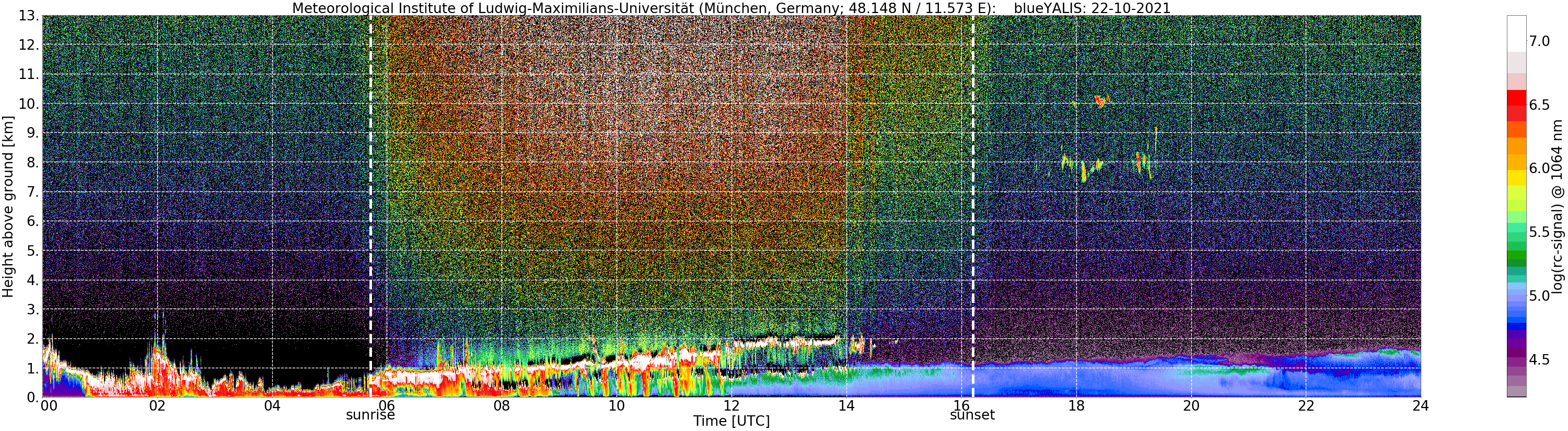Click the 5. height-axis tick label
Viewport: 1568px width, 431px height.
(x=33, y=251)
